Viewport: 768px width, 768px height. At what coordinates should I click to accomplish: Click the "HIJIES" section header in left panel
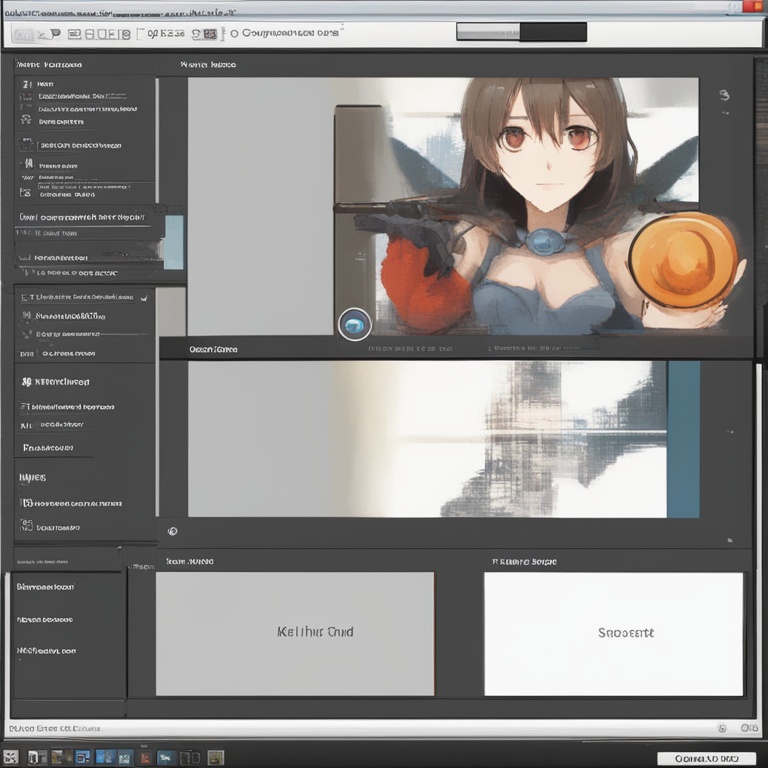(x=32, y=478)
